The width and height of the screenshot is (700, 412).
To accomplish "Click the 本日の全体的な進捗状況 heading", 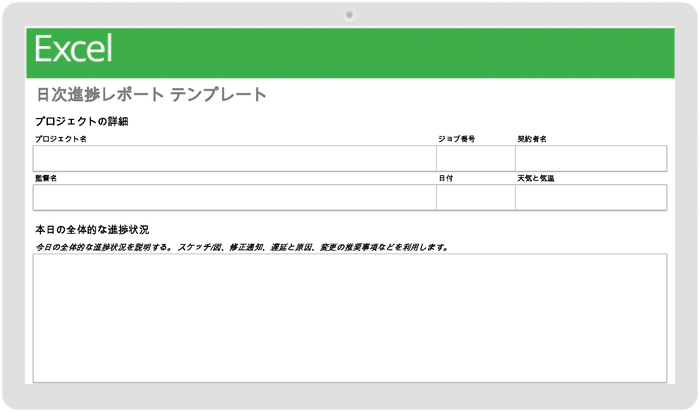I will tap(92, 230).
